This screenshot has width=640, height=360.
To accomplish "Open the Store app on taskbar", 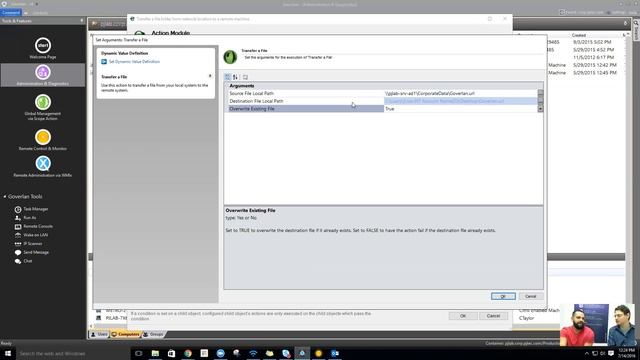I will click(x=171, y=353).
